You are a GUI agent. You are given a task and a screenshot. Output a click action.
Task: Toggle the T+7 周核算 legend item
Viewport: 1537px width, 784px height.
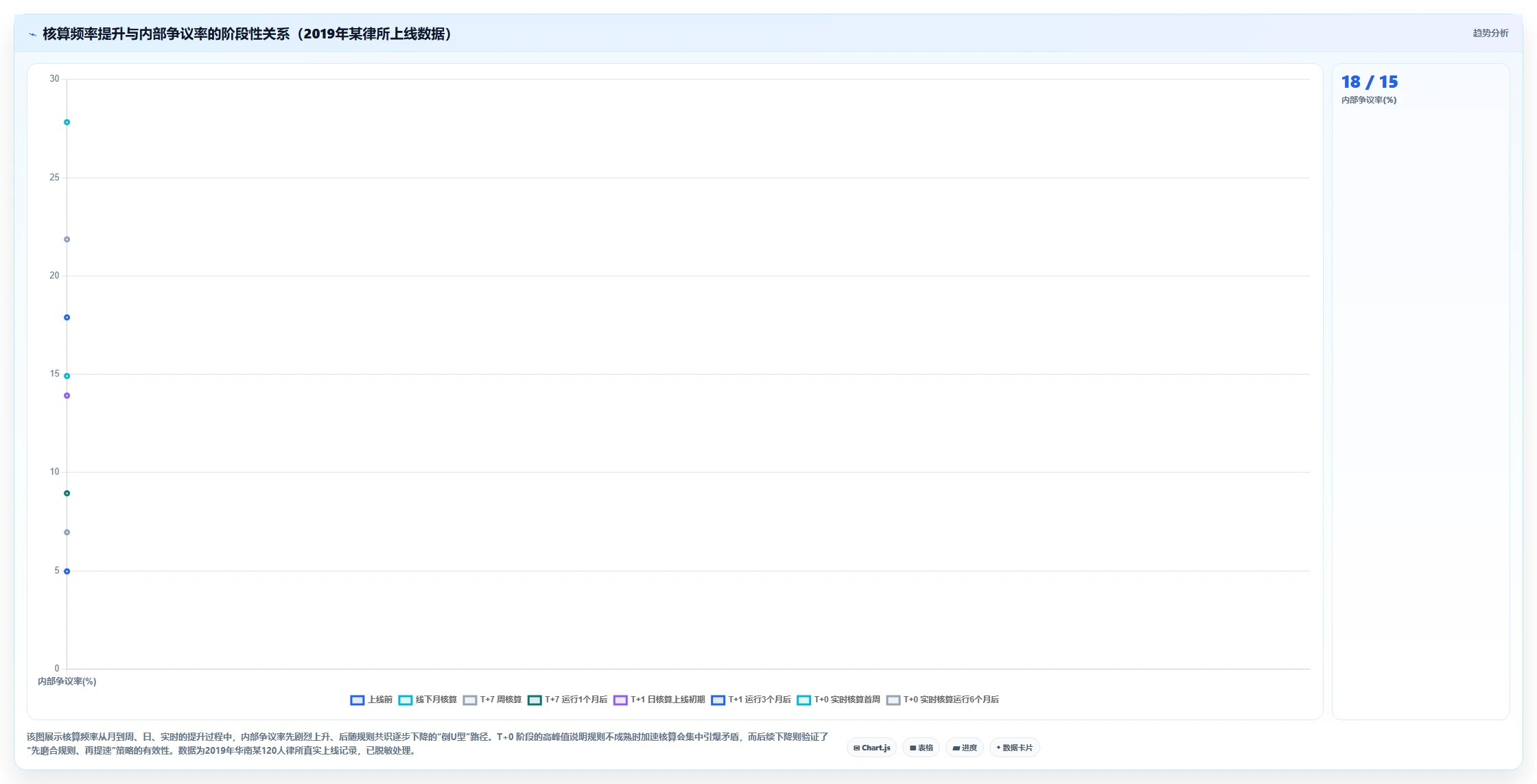[492, 700]
